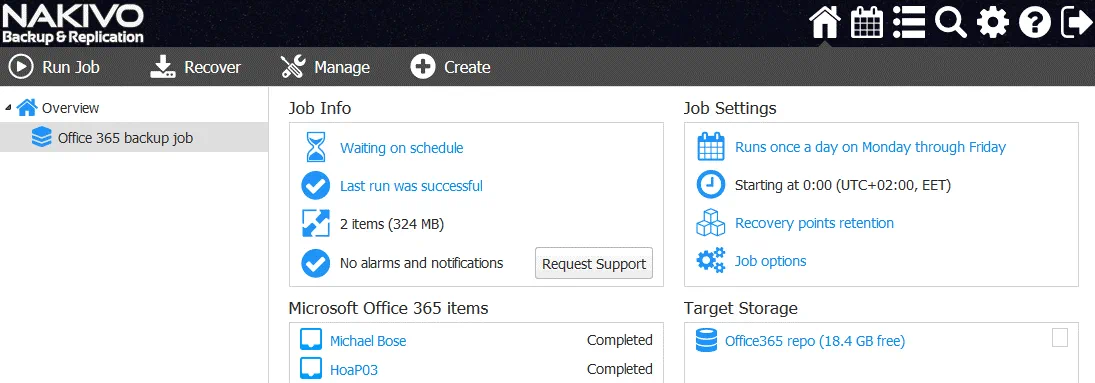Screen dimensions: 1095x383
Task: Open the Recovery points retention link
Action: click(x=814, y=223)
